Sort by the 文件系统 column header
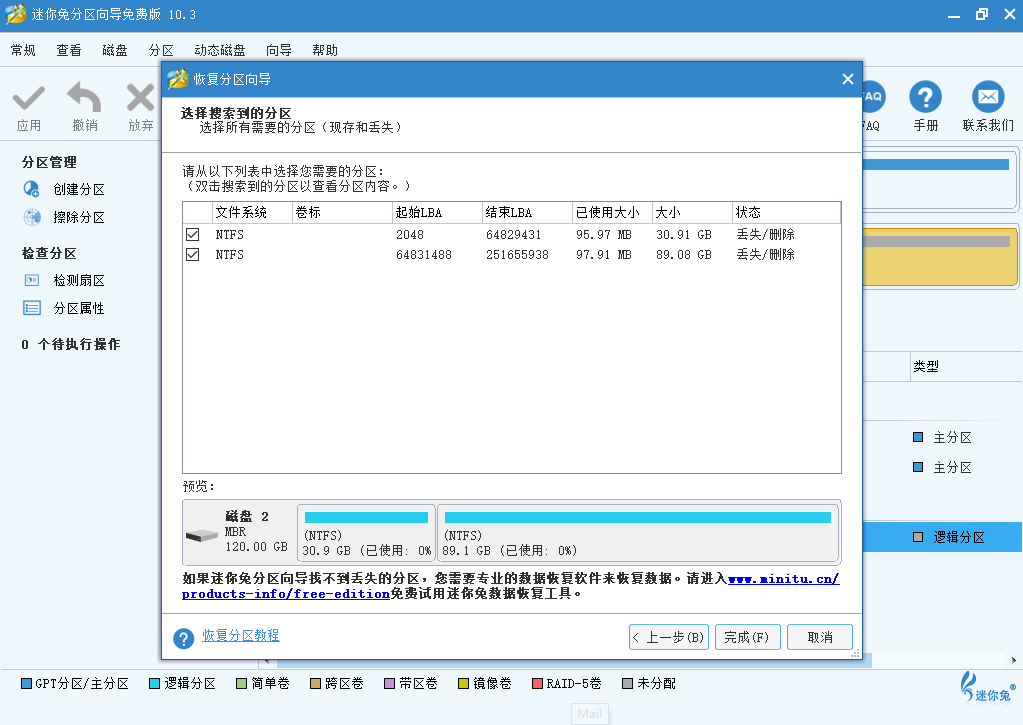Image resolution: width=1023 pixels, height=725 pixels. tap(253, 212)
